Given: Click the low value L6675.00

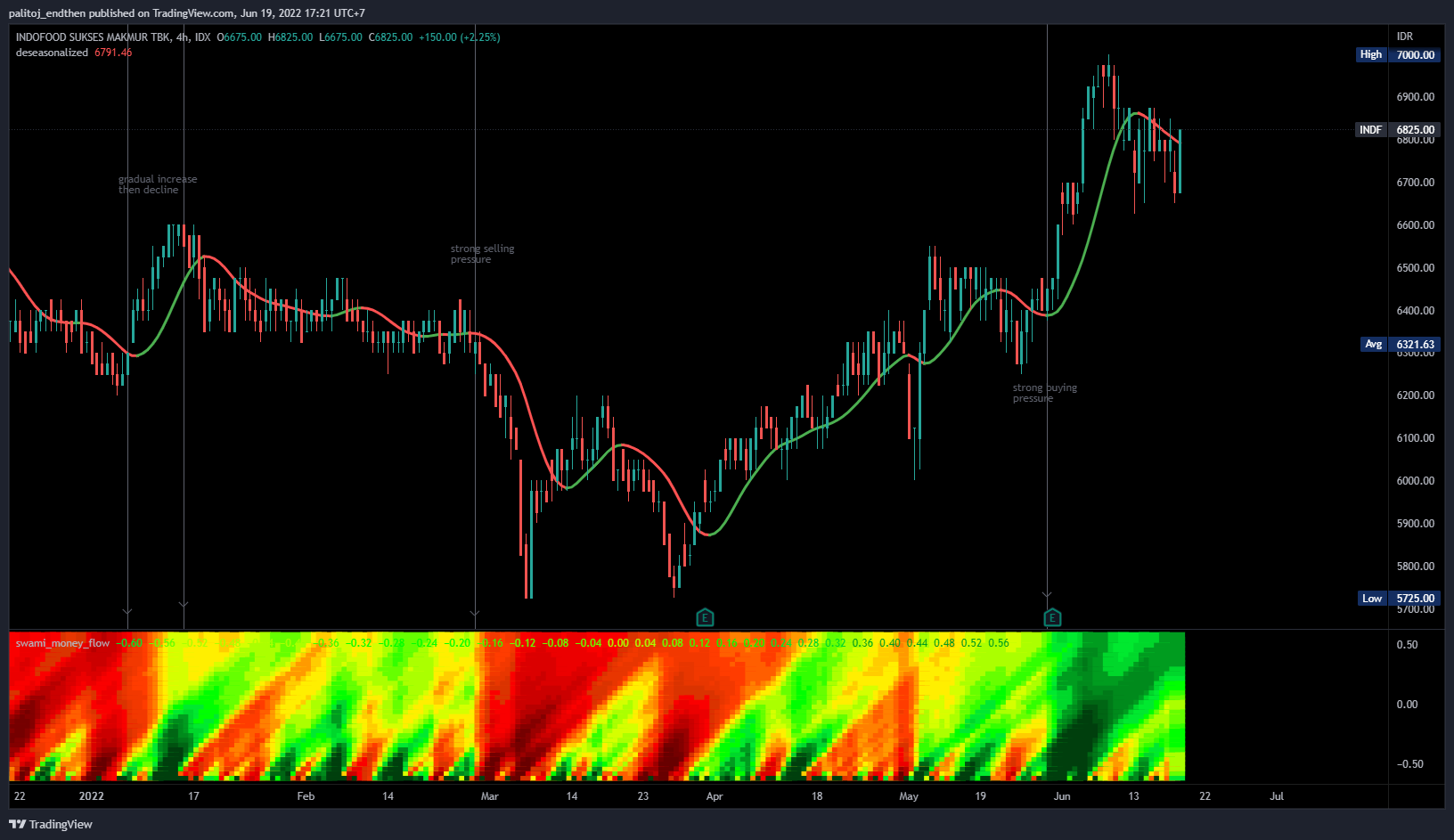Looking at the screenshot, I should click(340, 37).
